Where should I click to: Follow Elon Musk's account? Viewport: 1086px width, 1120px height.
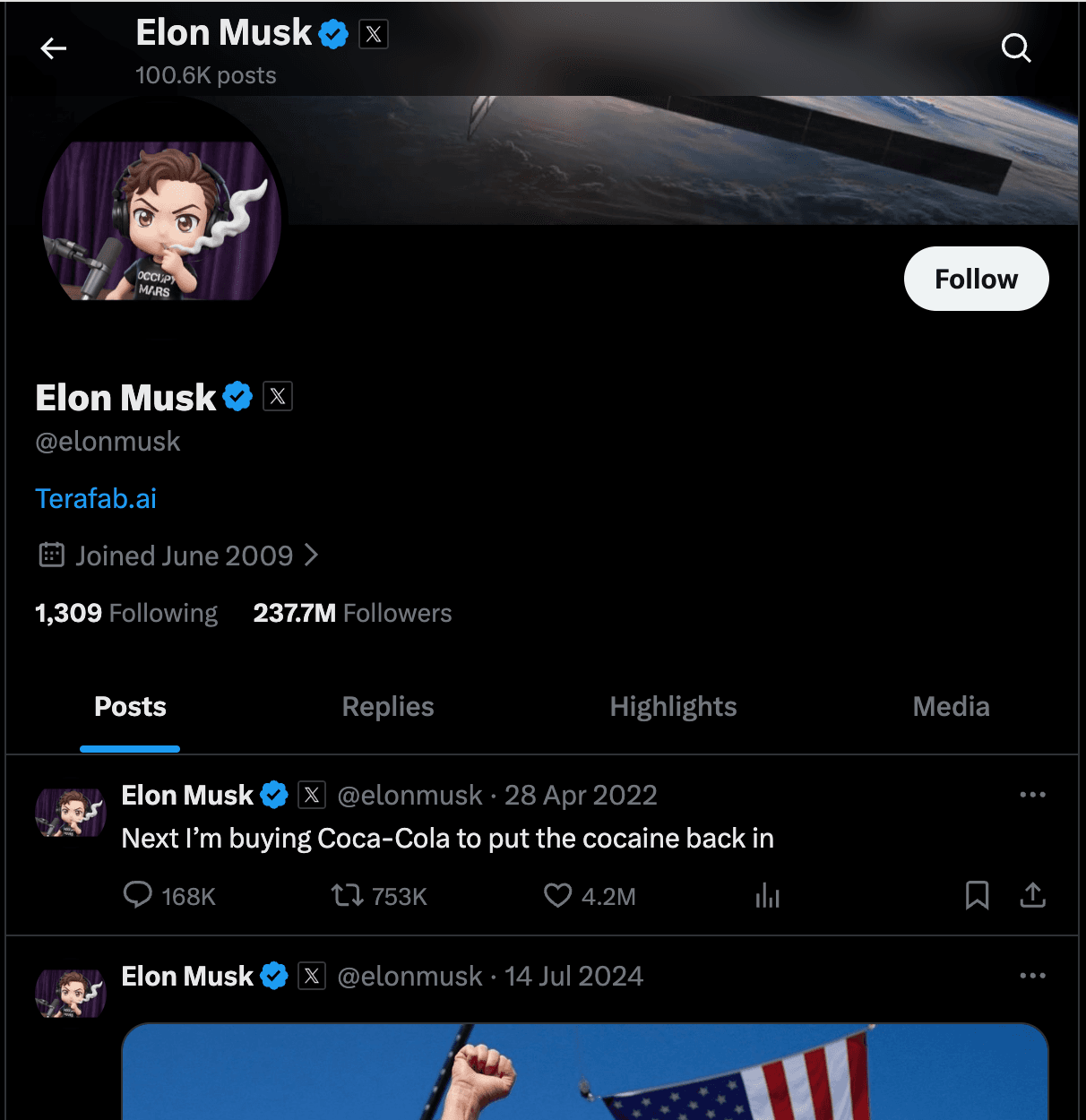click(976, 279)
